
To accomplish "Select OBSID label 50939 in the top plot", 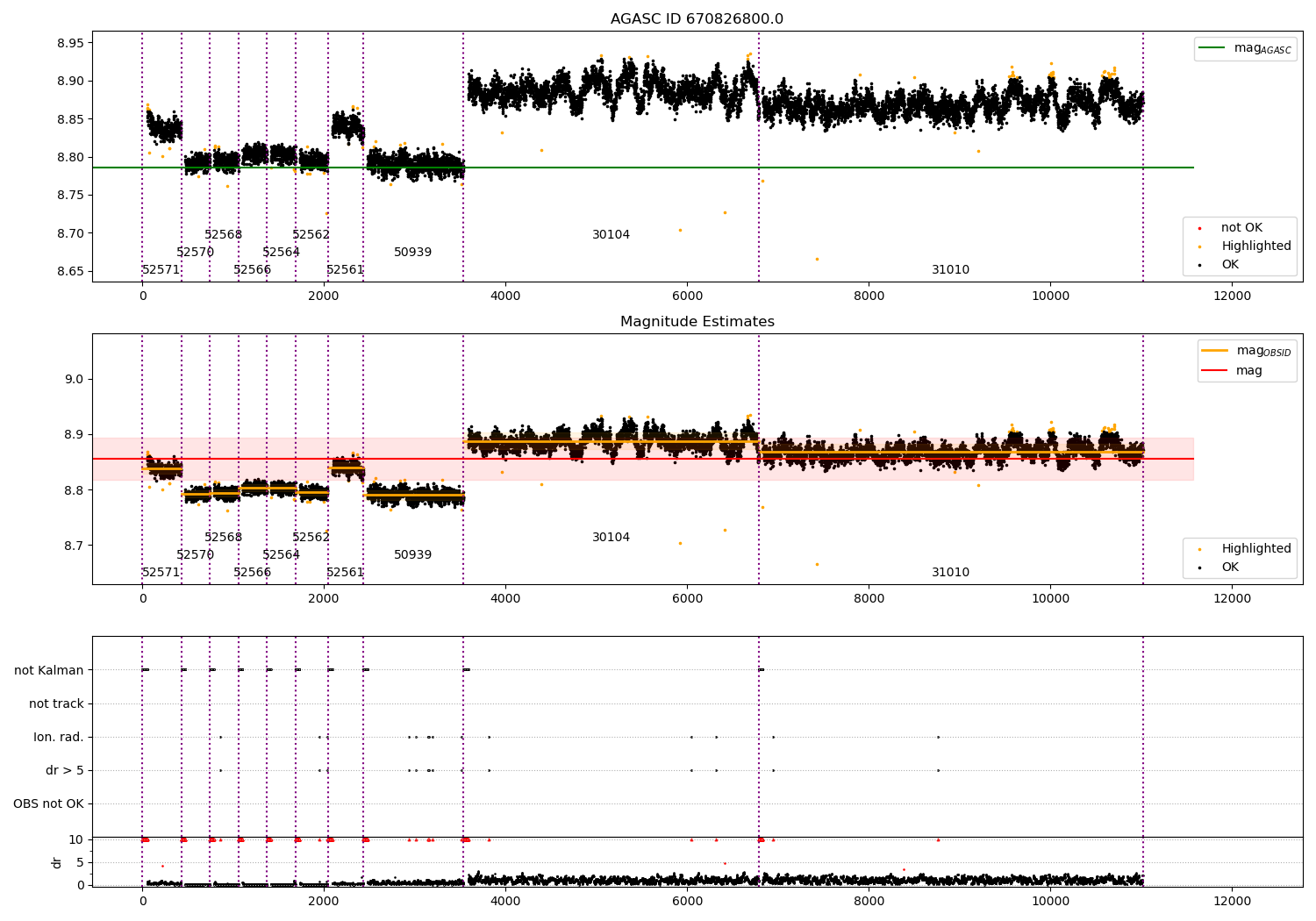I will pyautogui.click(x=413, y=253).
